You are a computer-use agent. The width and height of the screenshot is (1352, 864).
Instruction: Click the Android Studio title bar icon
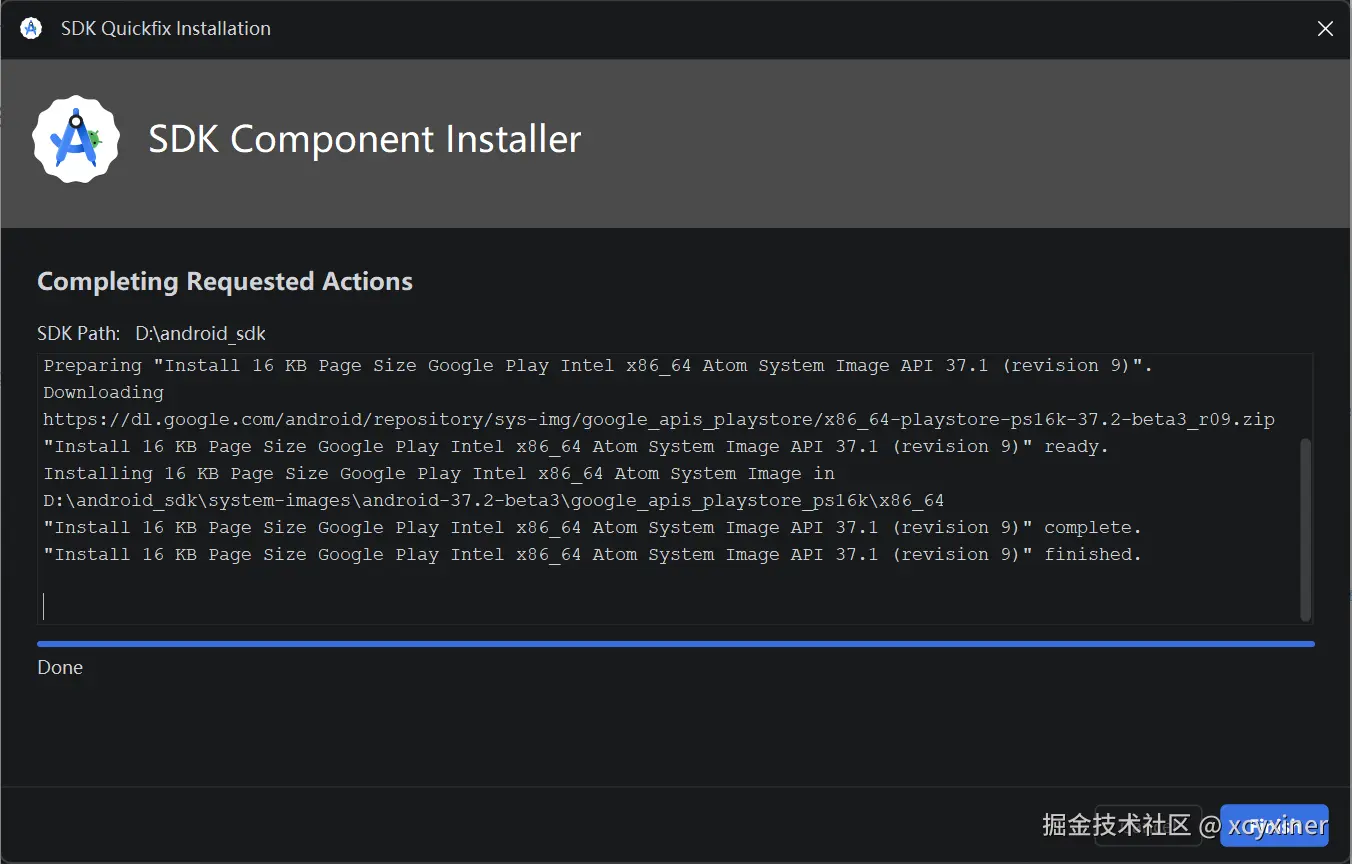pyautogui.click(x=31, y=28)
